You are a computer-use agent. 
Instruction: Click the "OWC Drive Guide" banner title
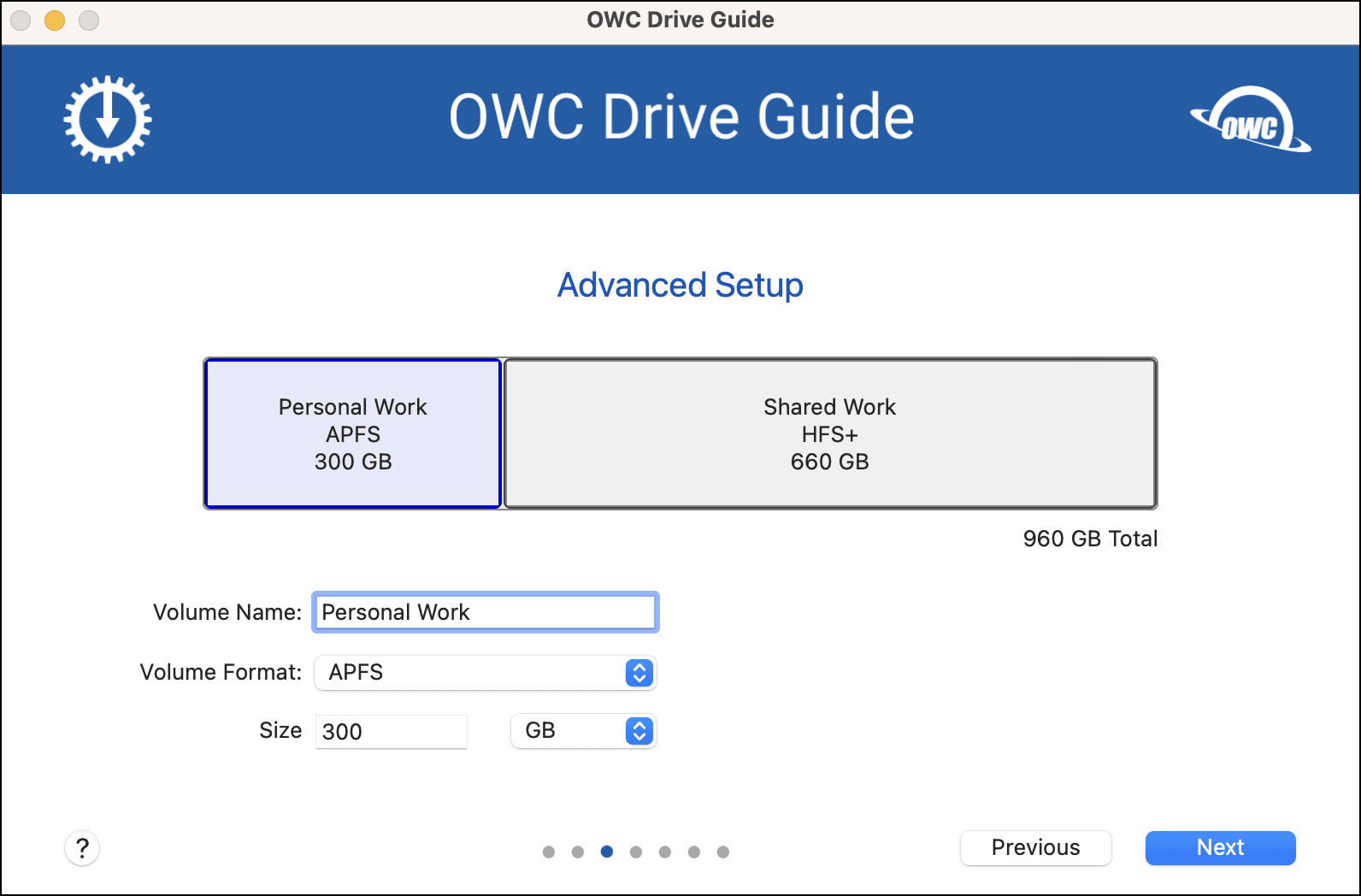pyautogui.click(x=681, y=117)
